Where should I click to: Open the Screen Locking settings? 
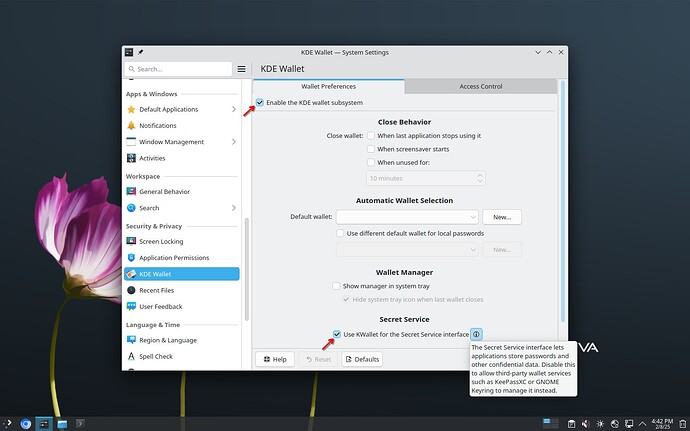coord(181,241)
